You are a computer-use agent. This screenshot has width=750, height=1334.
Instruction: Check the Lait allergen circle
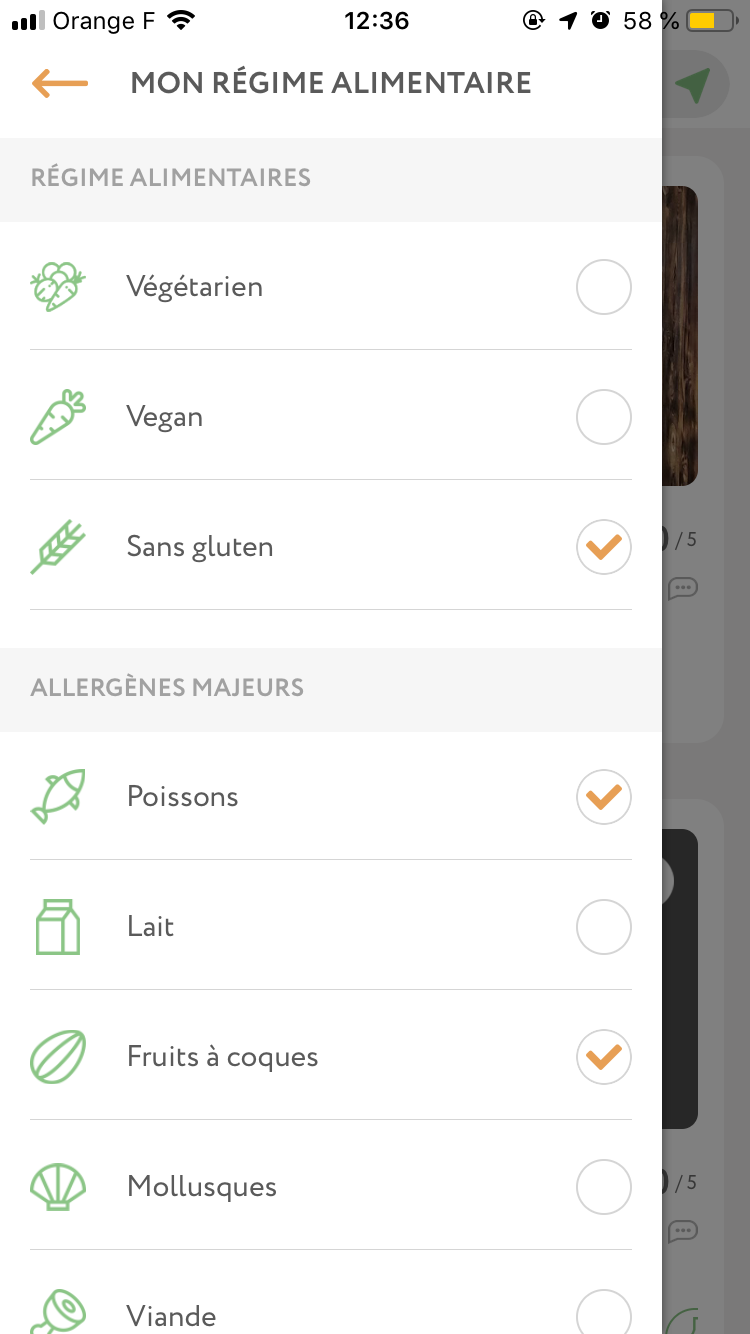coord(604,927)
